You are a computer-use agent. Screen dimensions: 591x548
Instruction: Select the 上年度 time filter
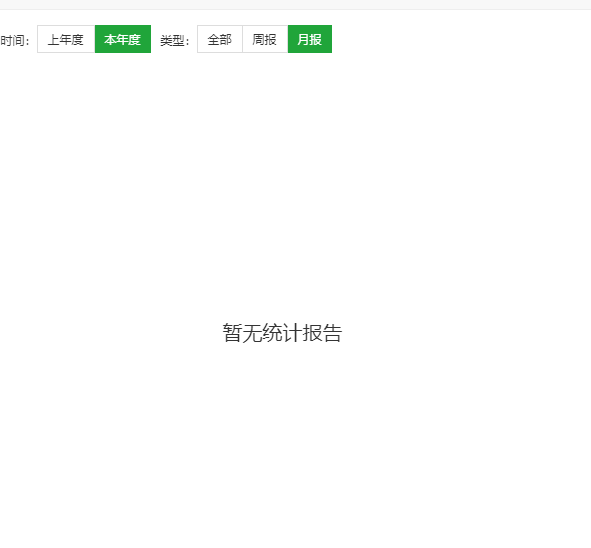[66, 39]
